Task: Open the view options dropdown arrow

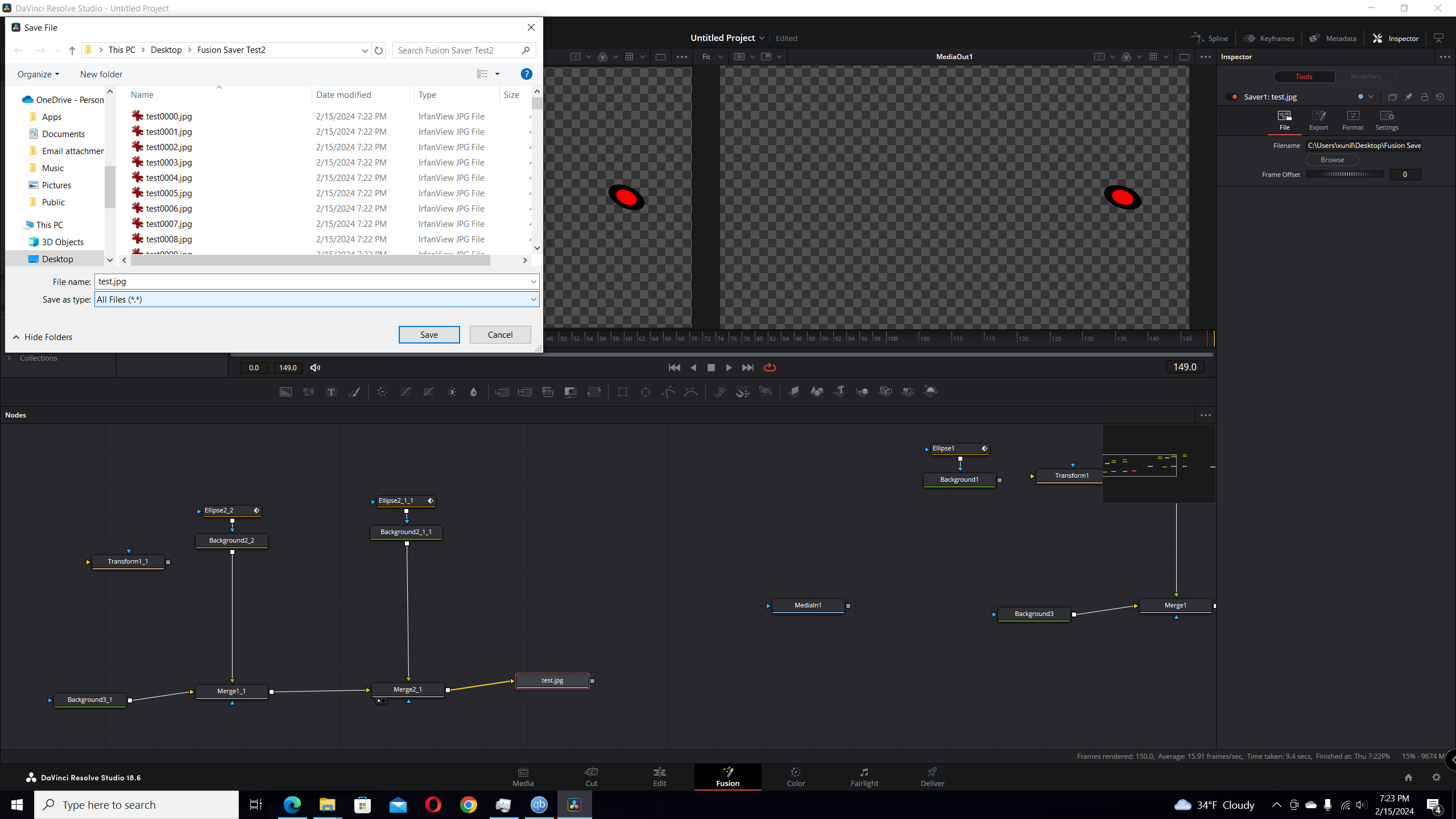Action: point(497,74)
